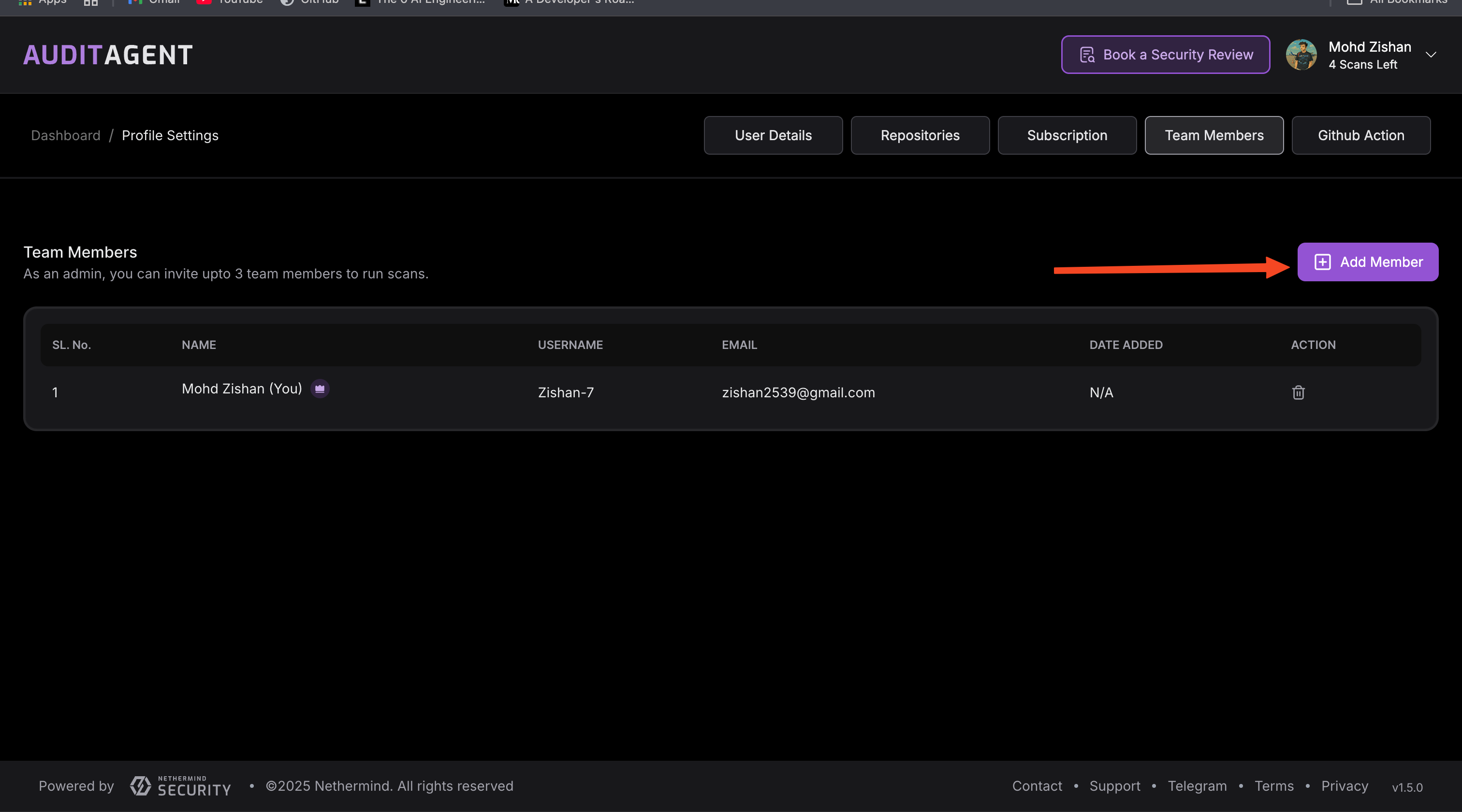This screenshot has width=1462, height=812.
Task: Open the Contact footer link
Action: (x=1037, y=786)
